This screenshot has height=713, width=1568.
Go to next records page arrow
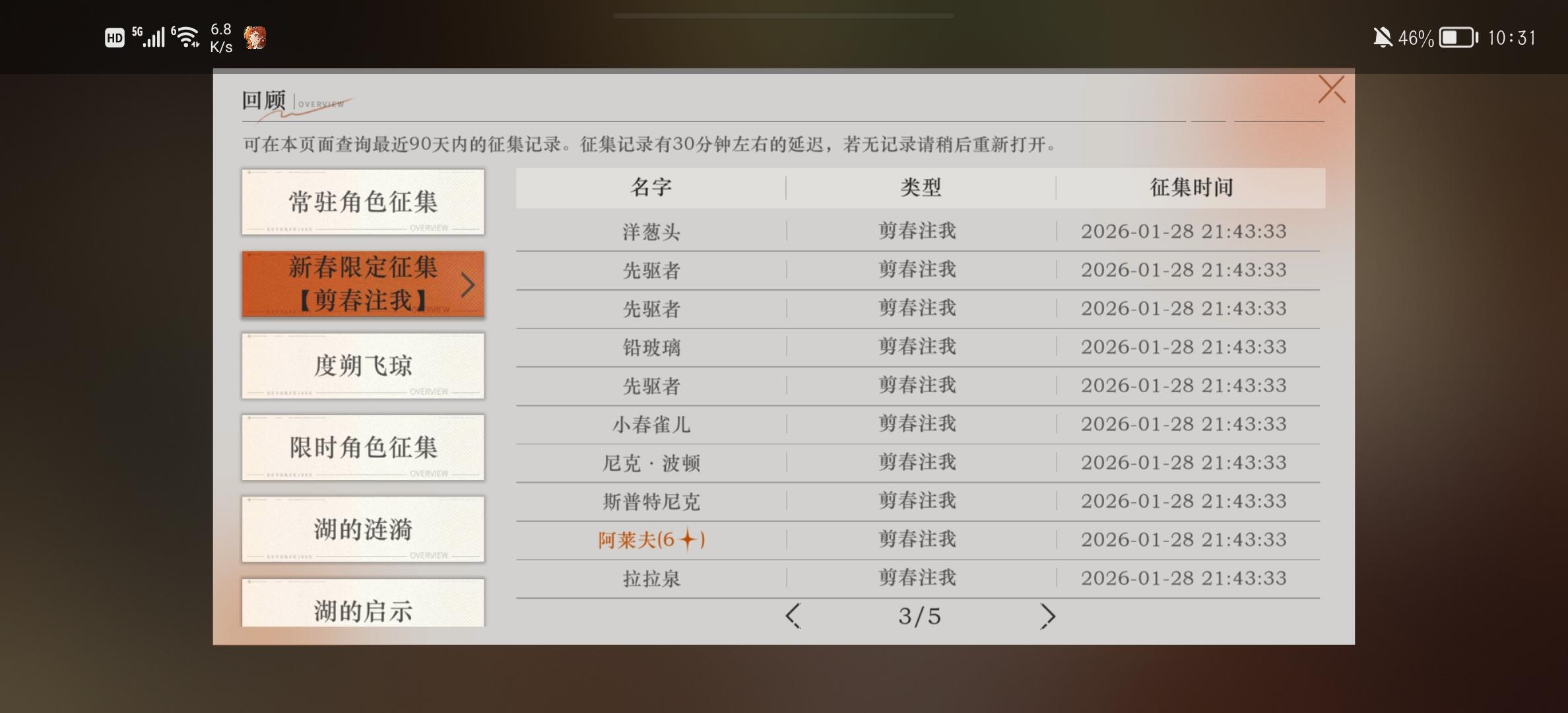1047,616
